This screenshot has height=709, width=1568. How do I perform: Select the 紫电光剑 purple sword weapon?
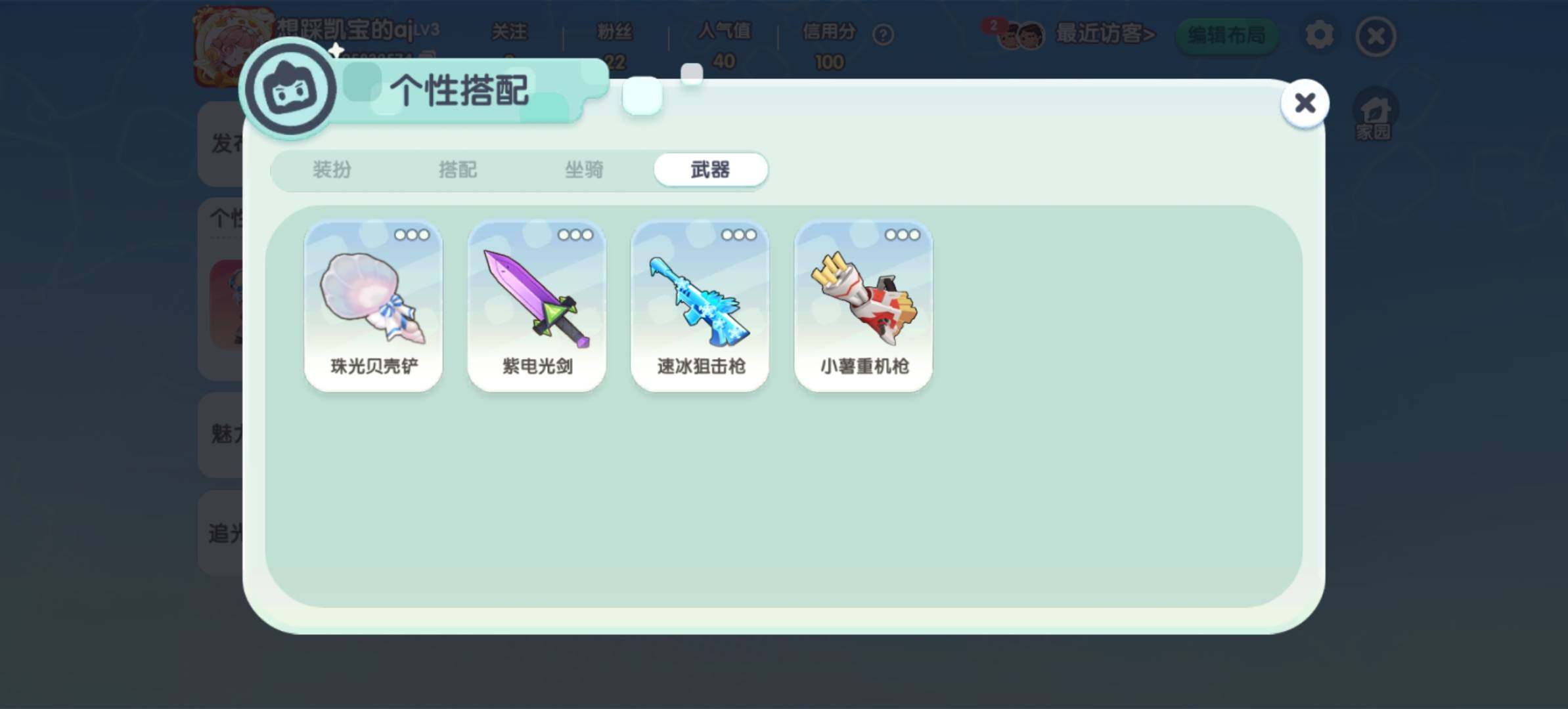(537, 306)
